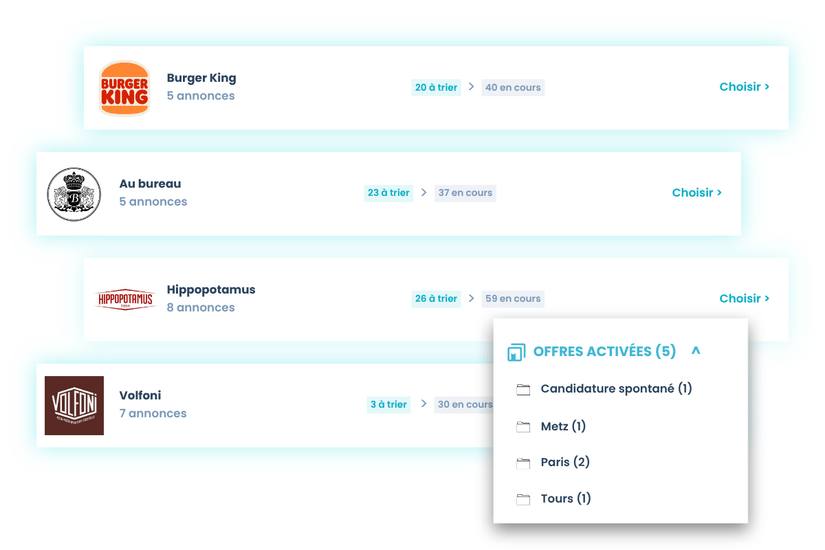This screenshot has height=550, width=825.
Task: Click the arrow between Au bureau badges
Action: (424, 192)
